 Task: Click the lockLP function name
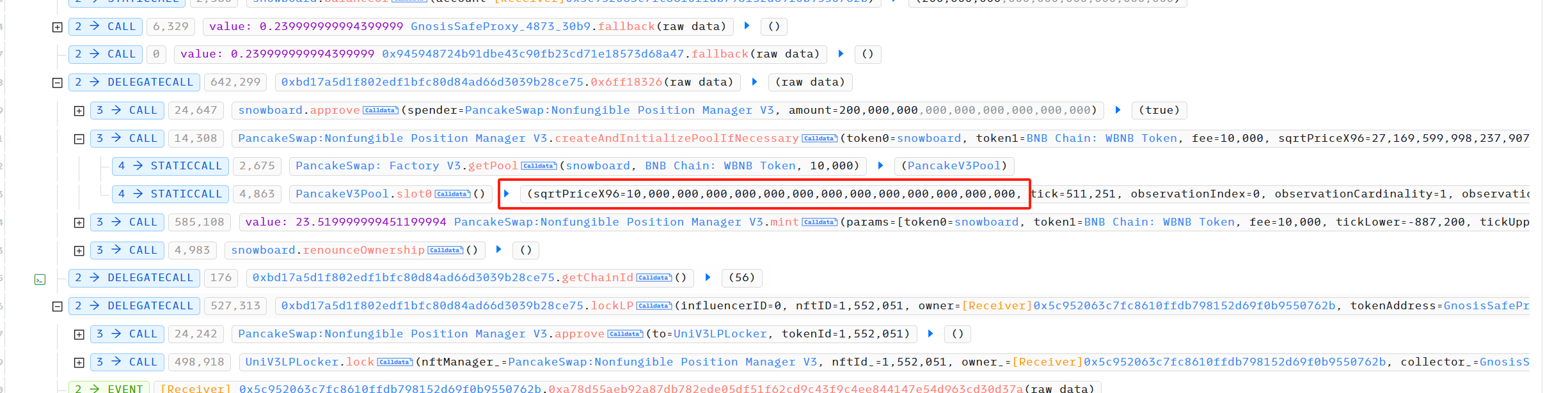[x=612, y=306]
